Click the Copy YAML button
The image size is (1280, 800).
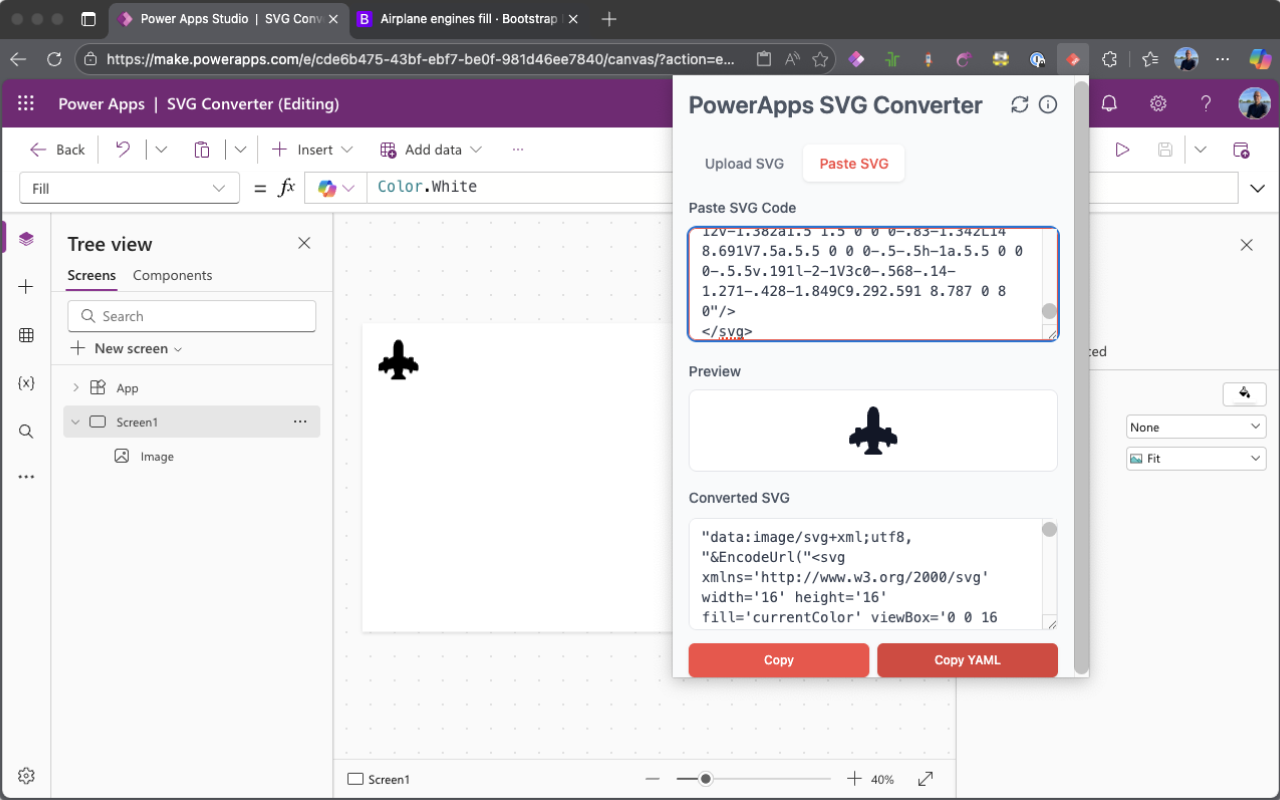tap(967, 660)
